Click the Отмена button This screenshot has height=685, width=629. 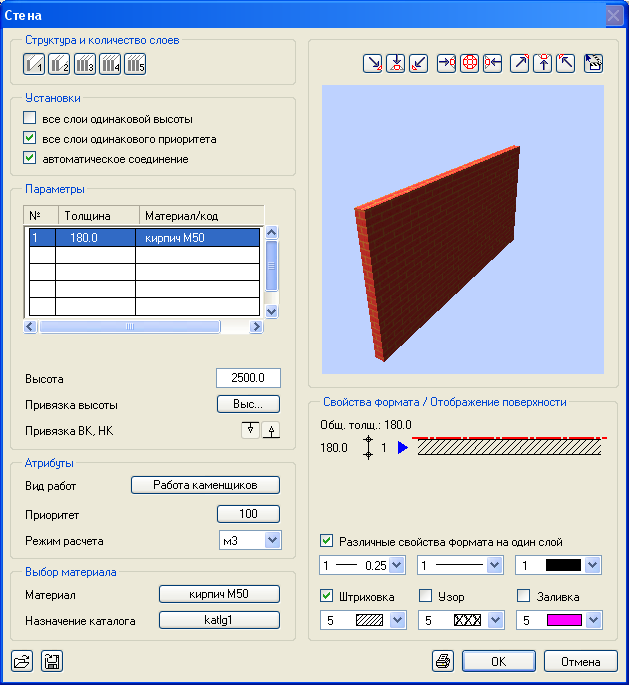point(581,661)
